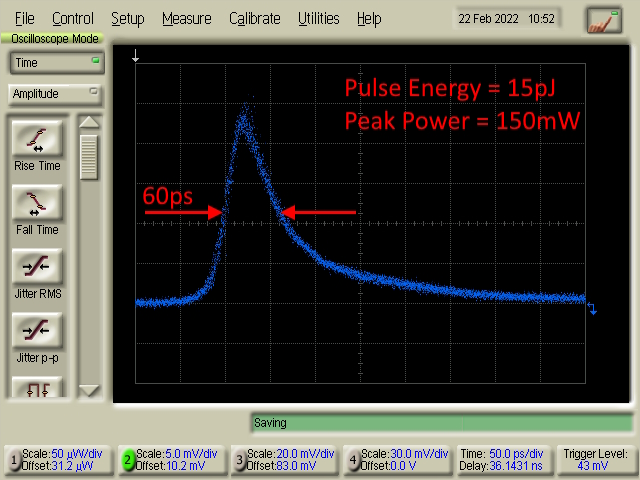Click the partially visible pulse measurement icon
The height and width of the screenshot is (480, 640).
(x=37, y=387)
